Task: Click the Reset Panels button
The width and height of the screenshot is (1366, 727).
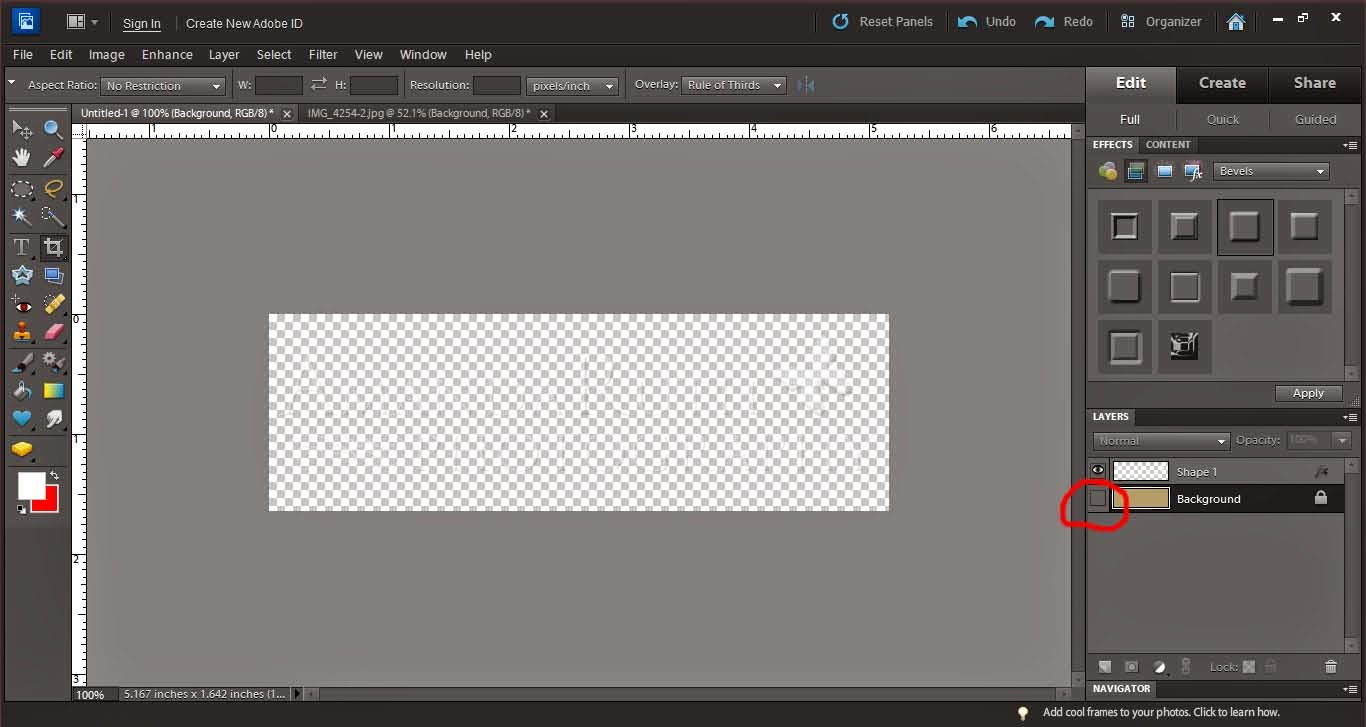Action: point(883,21)
